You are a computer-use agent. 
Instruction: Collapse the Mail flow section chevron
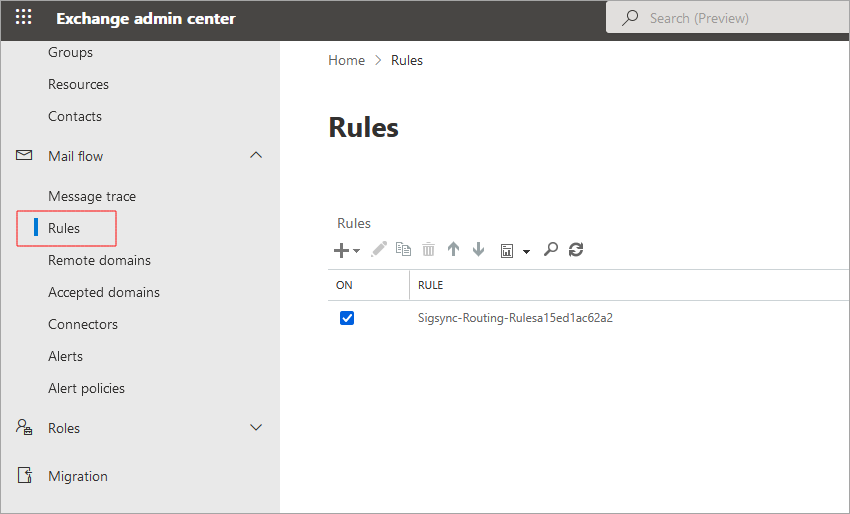[256, 155]
